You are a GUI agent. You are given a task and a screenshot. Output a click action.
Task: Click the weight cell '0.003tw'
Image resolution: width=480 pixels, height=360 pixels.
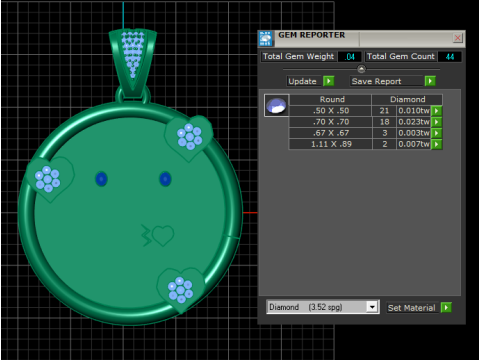click(414, 133)
